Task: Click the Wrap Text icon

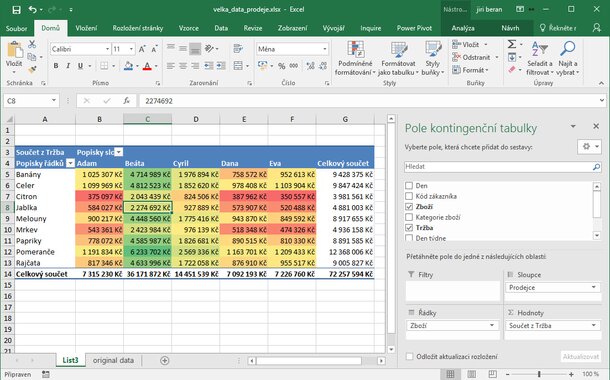Action: click(x=238, y=49)
